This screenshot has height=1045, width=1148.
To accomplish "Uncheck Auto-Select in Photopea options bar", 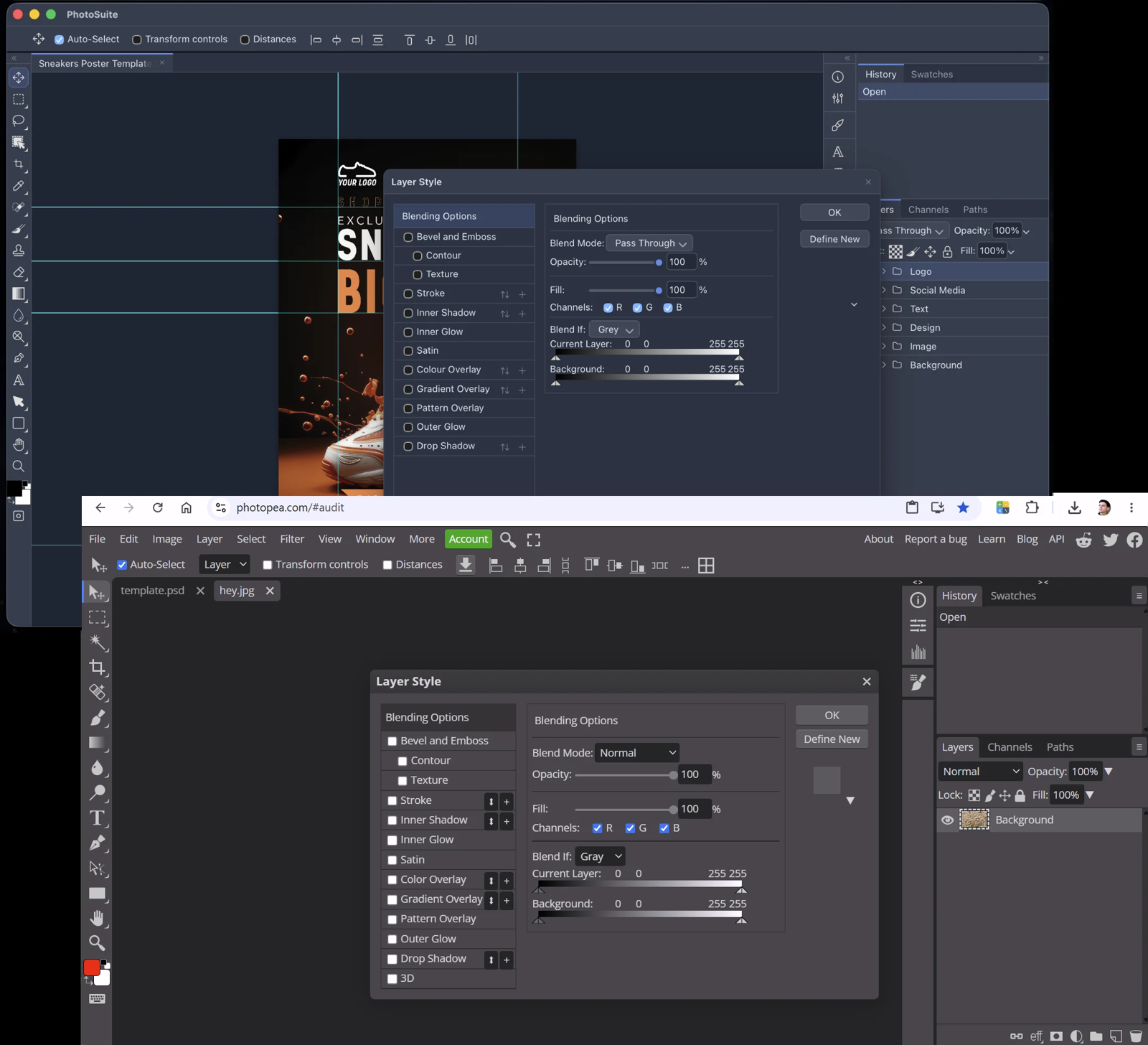I will pos(122,565).
